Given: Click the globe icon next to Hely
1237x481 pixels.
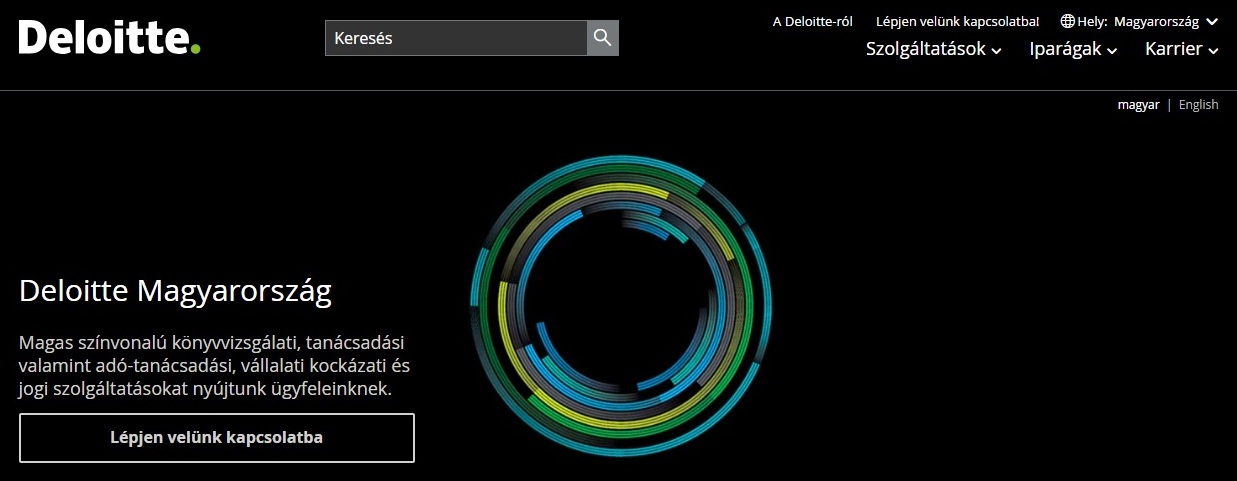Looking at the screenshot, I should point(1068,21).
